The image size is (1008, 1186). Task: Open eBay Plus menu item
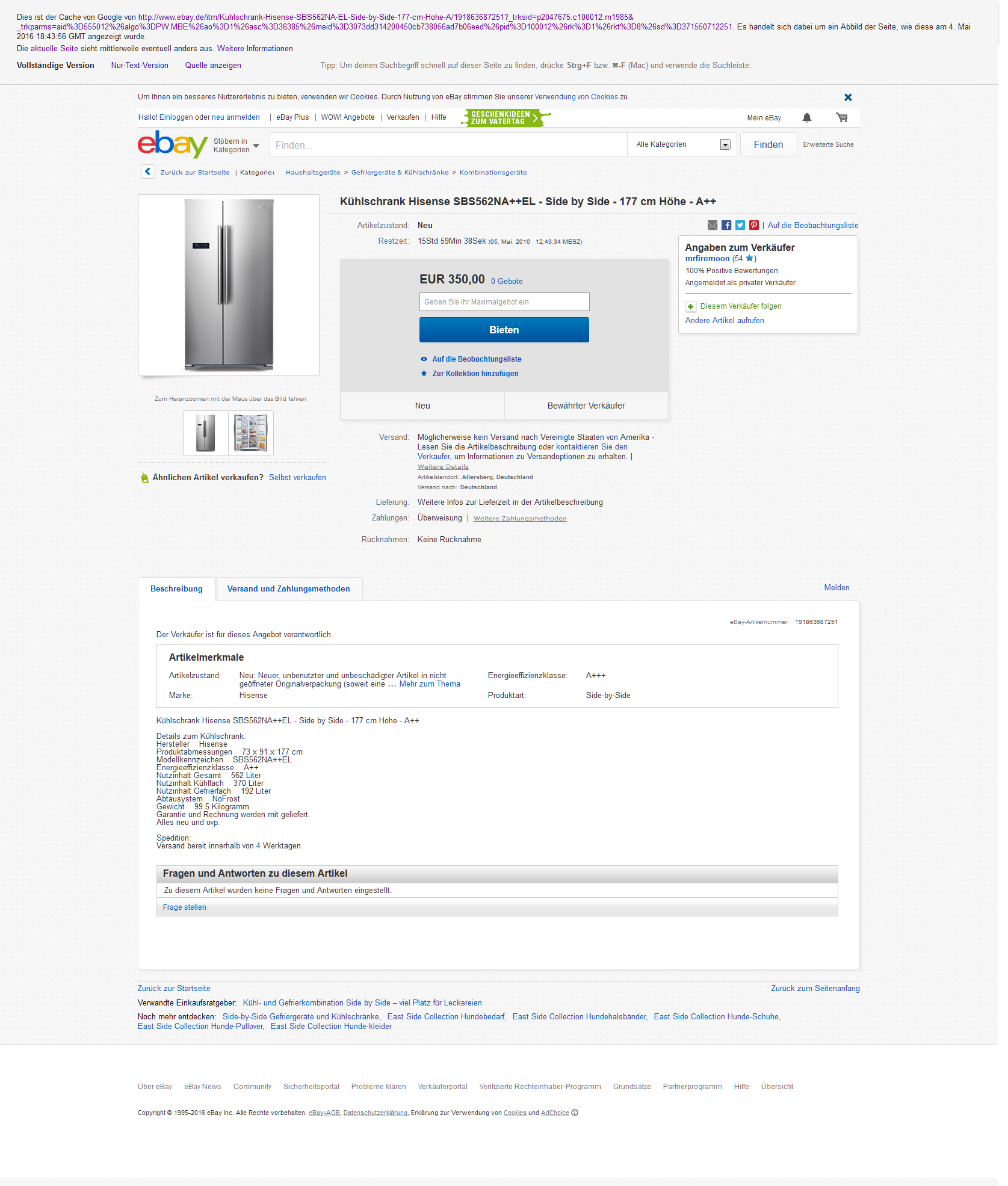(292, 118)
